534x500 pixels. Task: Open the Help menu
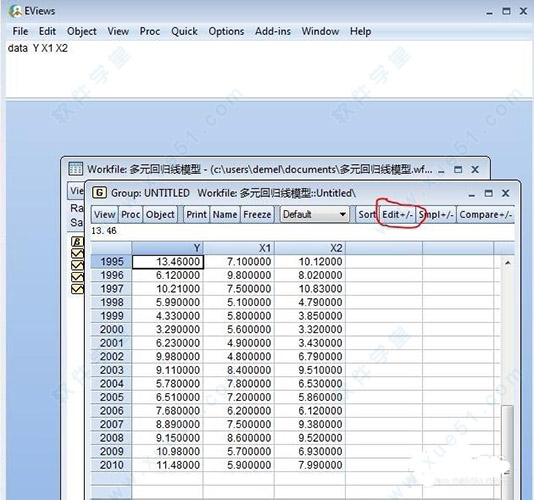[360, 31]
